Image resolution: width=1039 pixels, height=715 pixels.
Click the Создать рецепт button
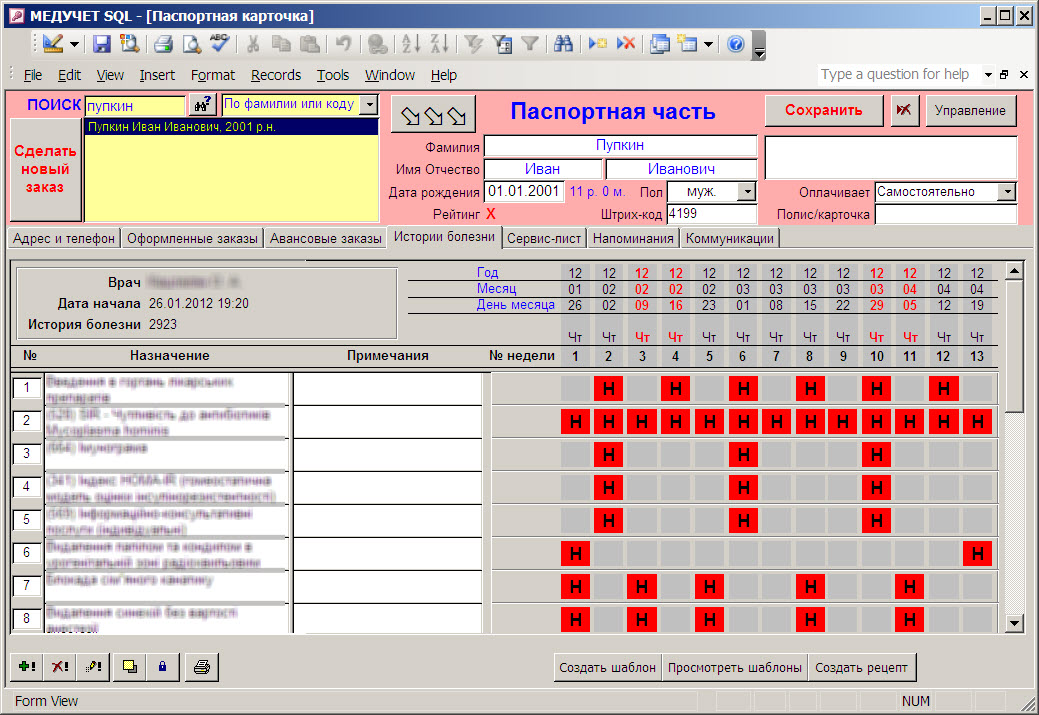click(x=861, y=667)
